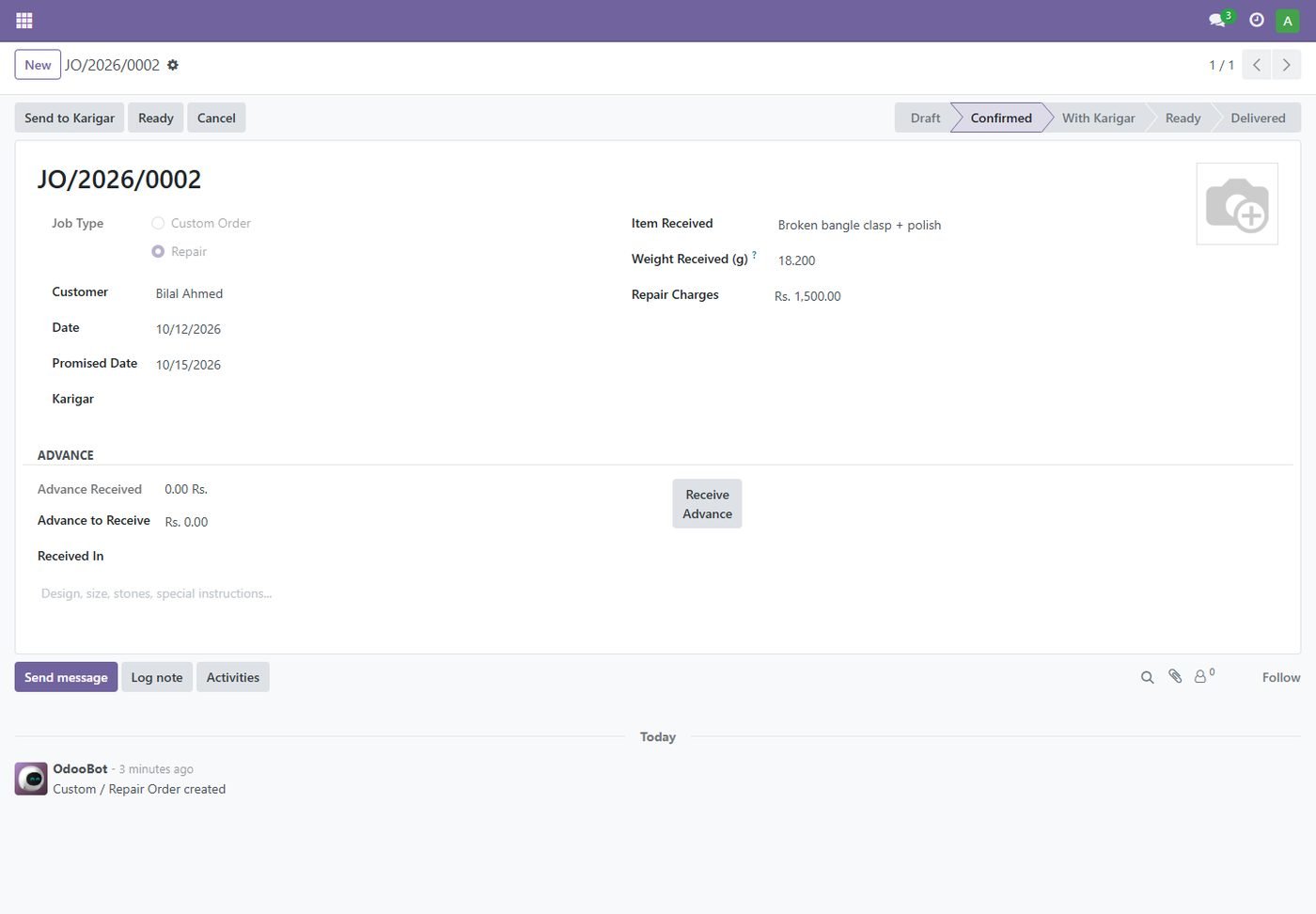Open the record actions gear menu
Image resolution: width=1316 pixels, height=914 pixels.
click(173, 65)
